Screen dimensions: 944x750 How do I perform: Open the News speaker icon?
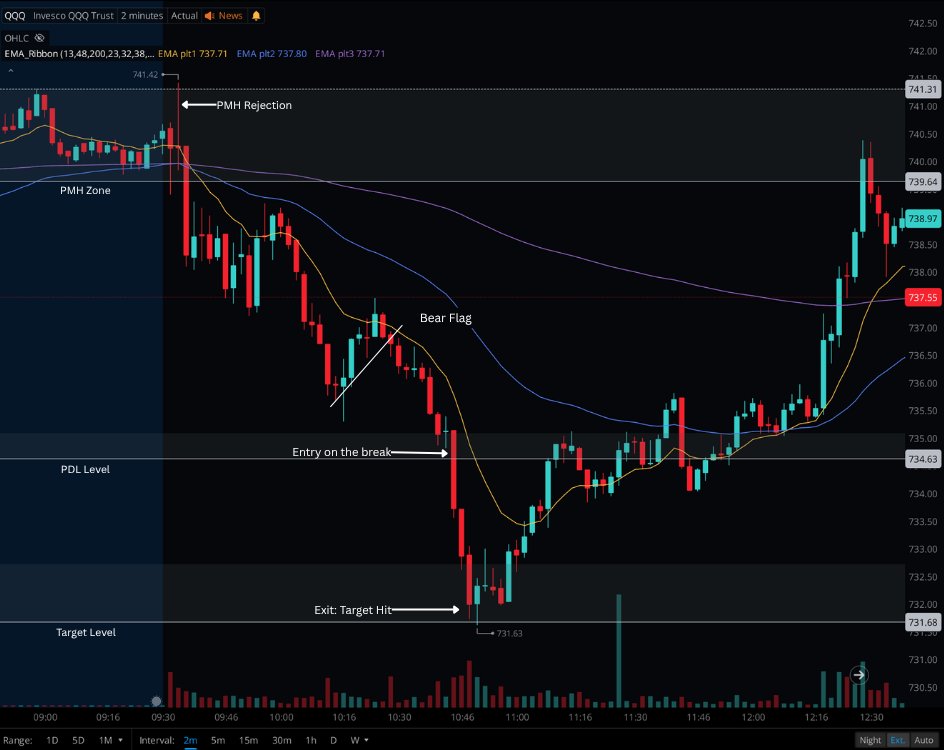(210, 16)
